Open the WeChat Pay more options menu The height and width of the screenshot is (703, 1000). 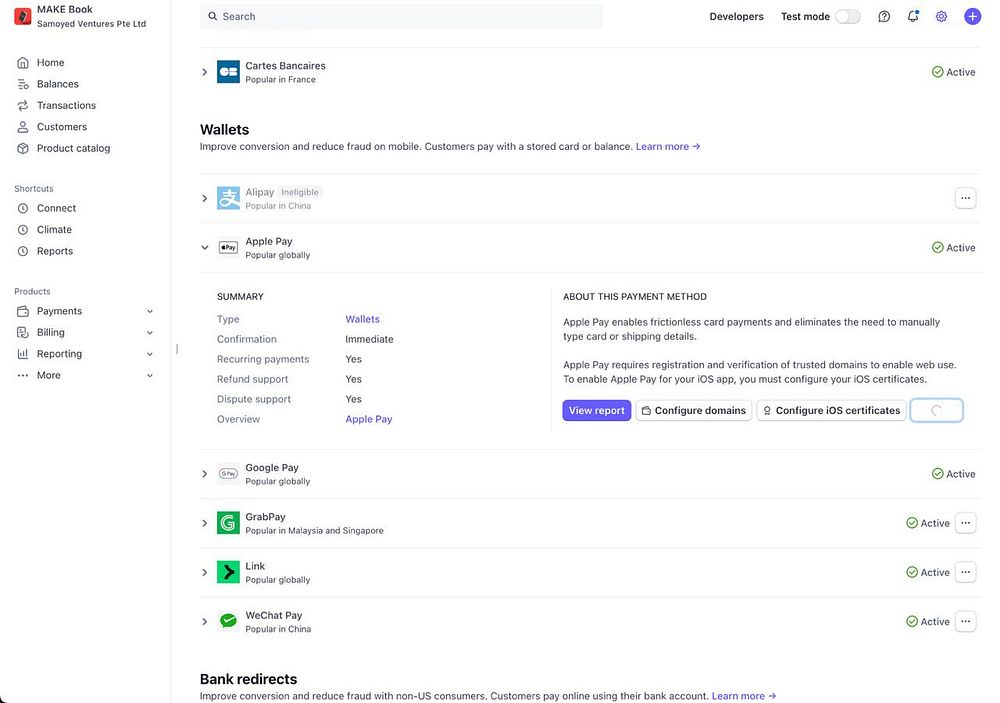[966, 621]
